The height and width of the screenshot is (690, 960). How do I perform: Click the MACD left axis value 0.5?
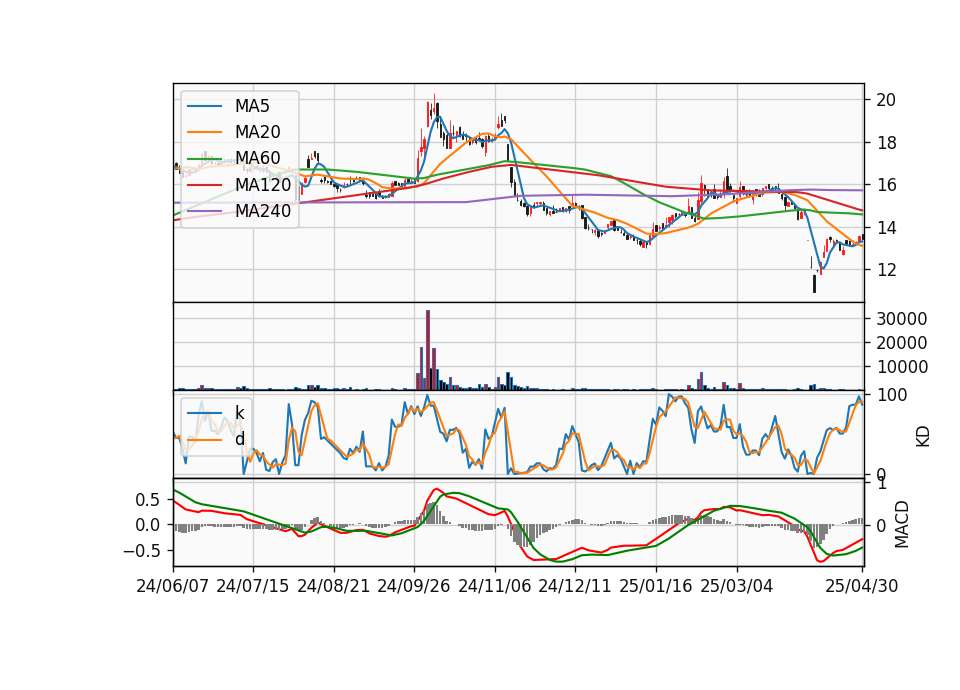(148, 500)
